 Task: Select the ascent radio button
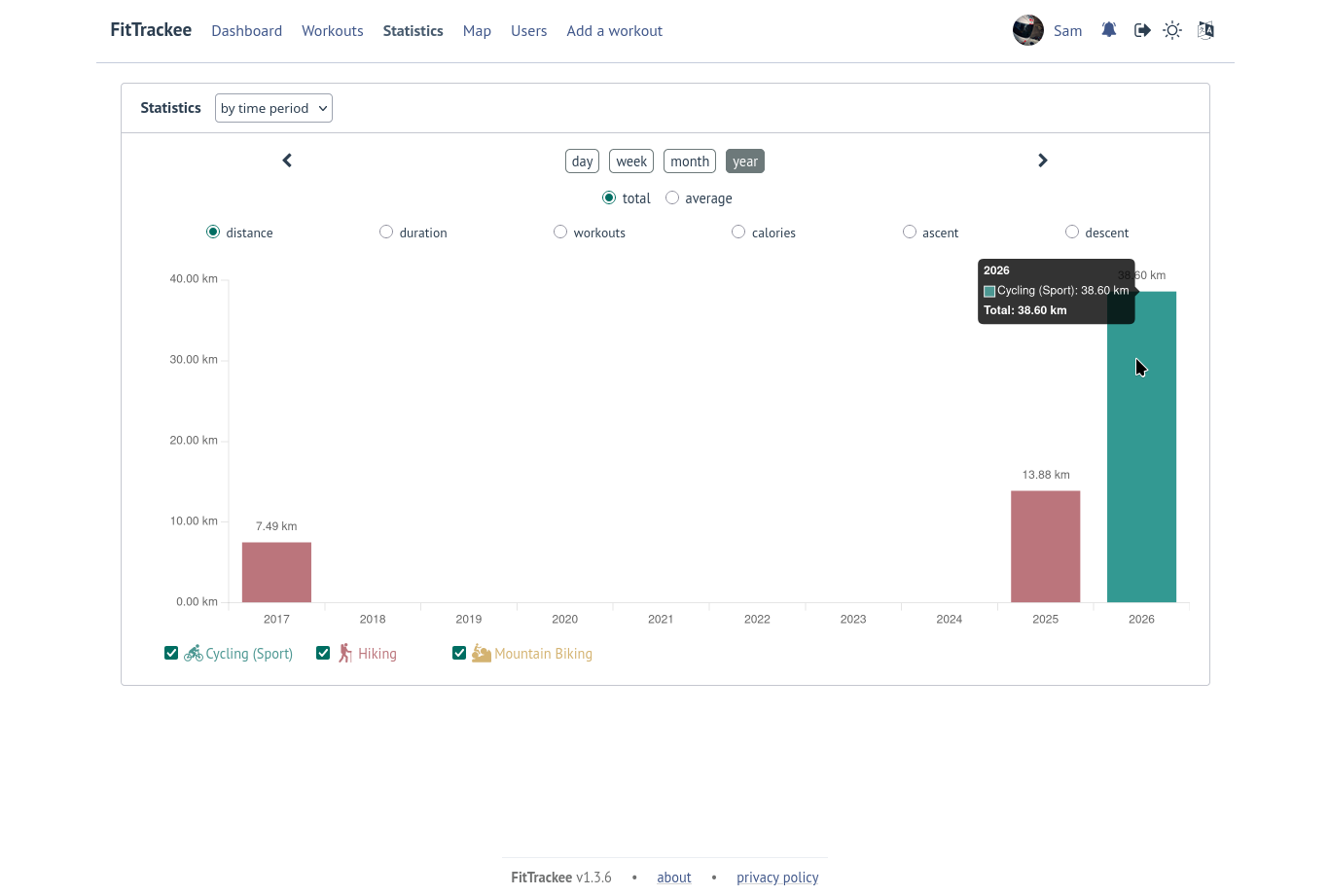[910, 232]
